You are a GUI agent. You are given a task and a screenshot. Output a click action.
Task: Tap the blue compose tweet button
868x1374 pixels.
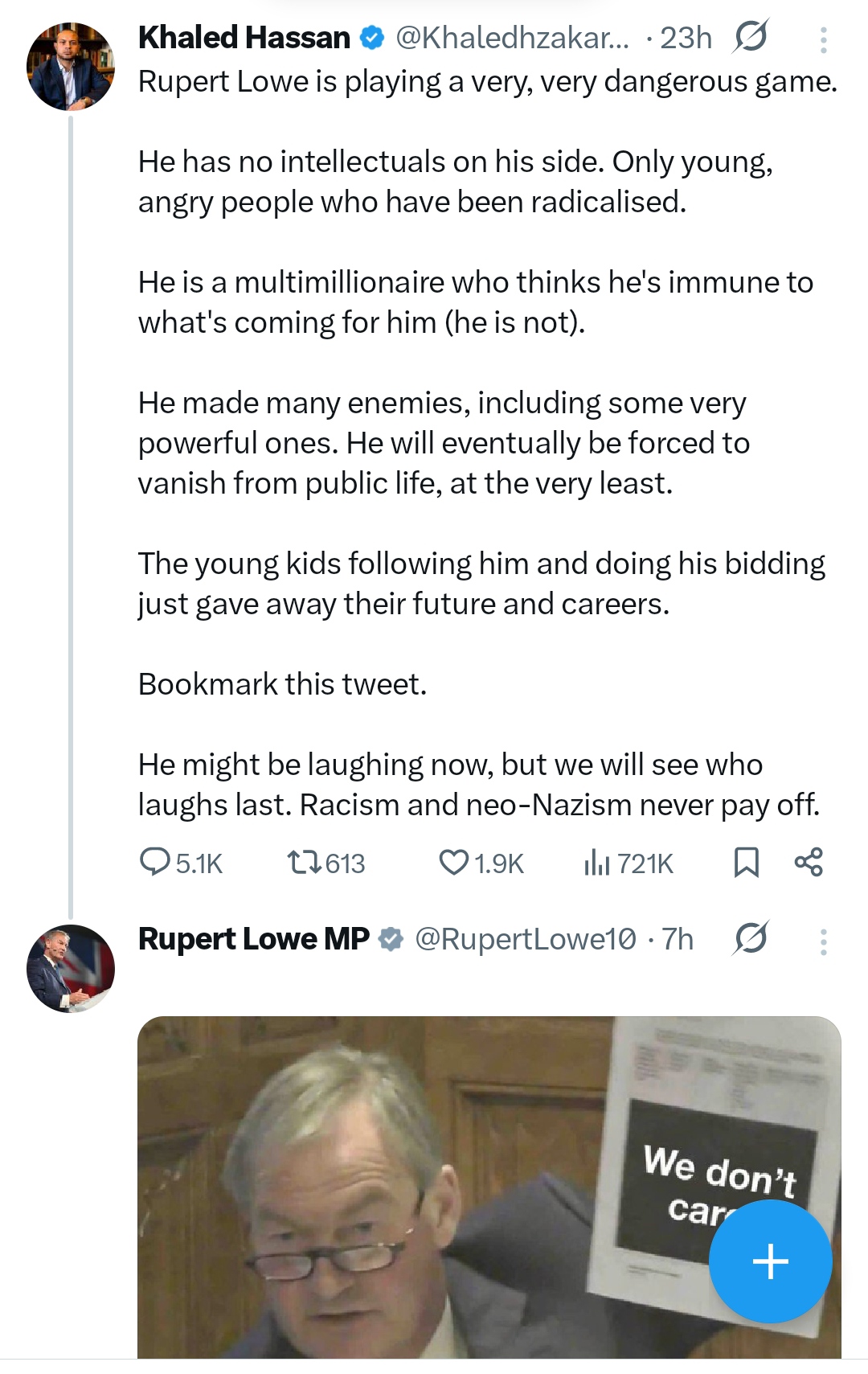pos(770,1261)
